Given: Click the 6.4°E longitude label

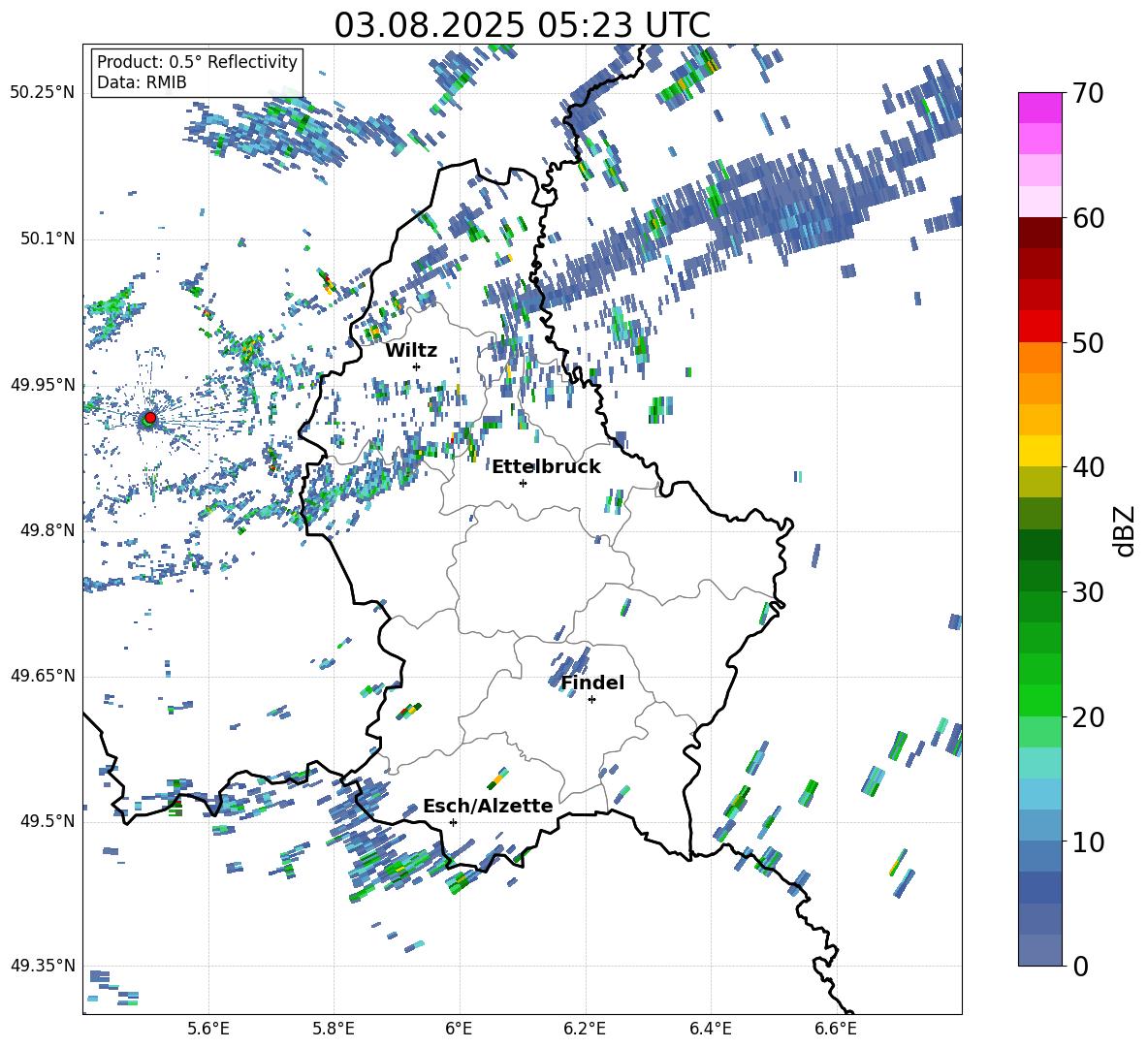Looking at the screenshot, I should (x=710, y=1029).
